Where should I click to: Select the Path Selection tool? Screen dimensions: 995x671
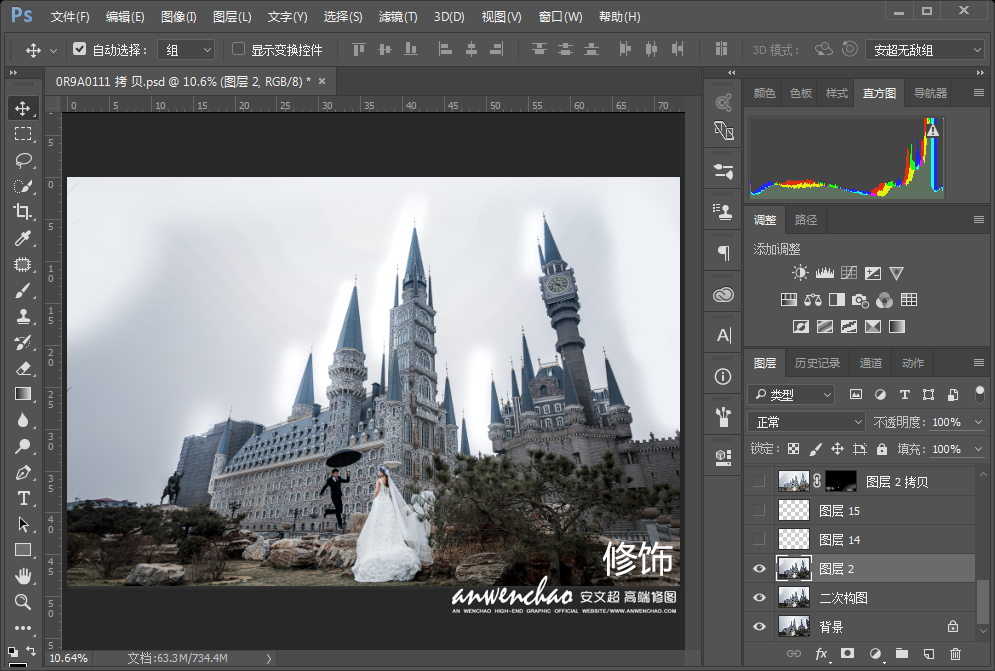pyautogui.click(x=23, y=524)
